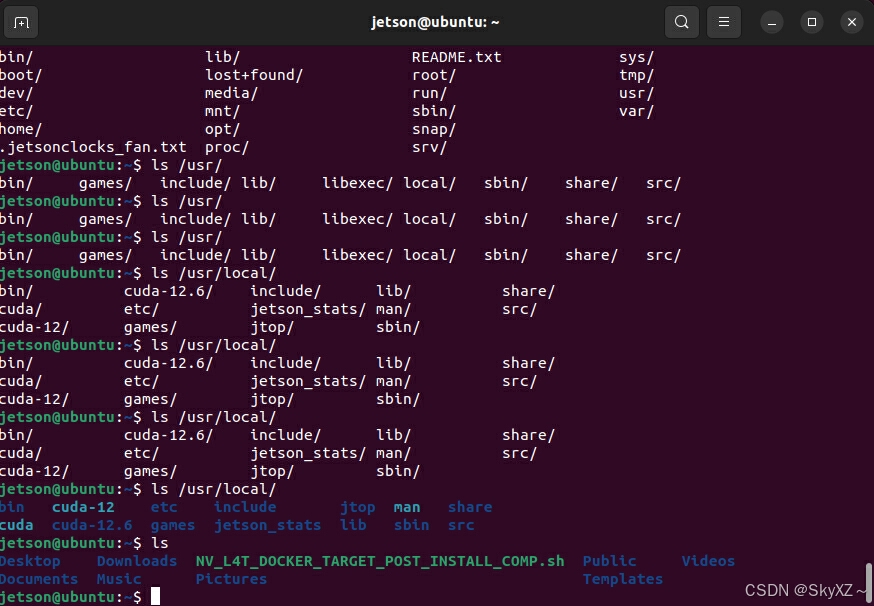
Task: Click the Downloads directory name
Action: click(137, 561)
